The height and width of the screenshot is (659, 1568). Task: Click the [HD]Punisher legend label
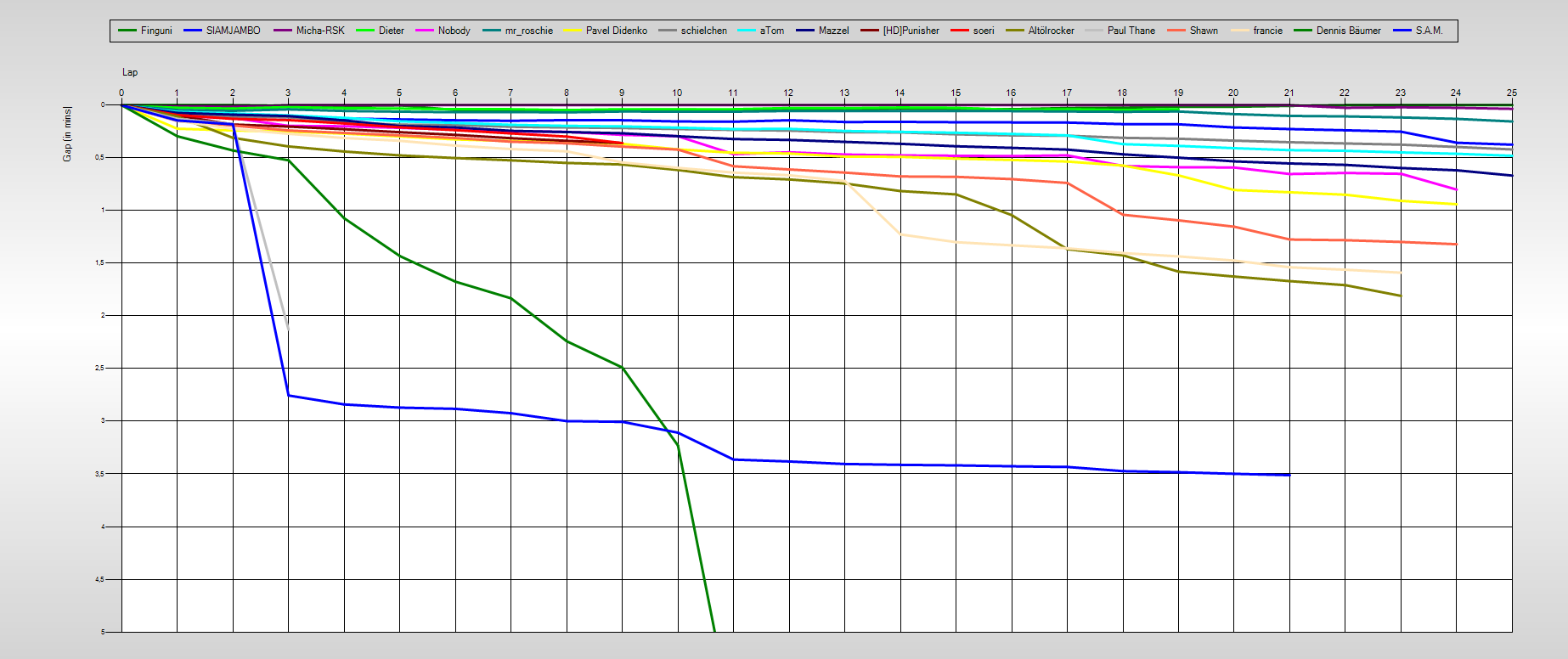click(911, 31)
